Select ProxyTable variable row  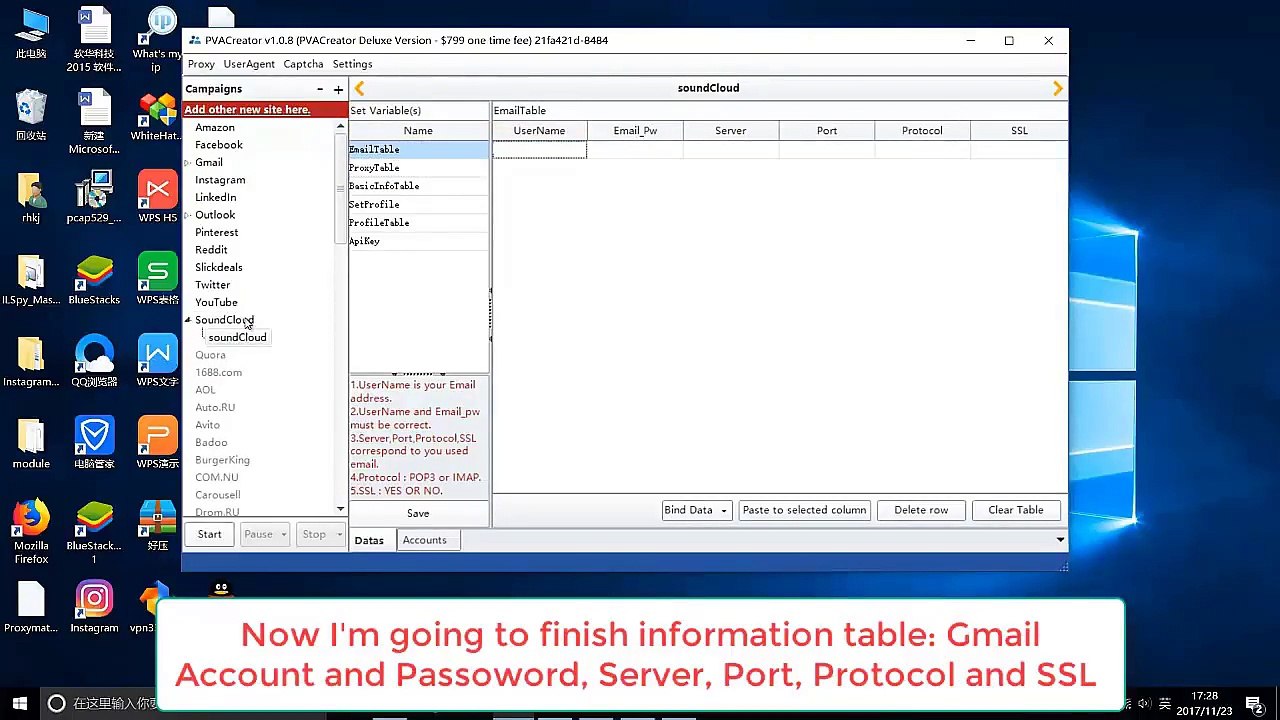pyautogui.click(x=418, y=168)
